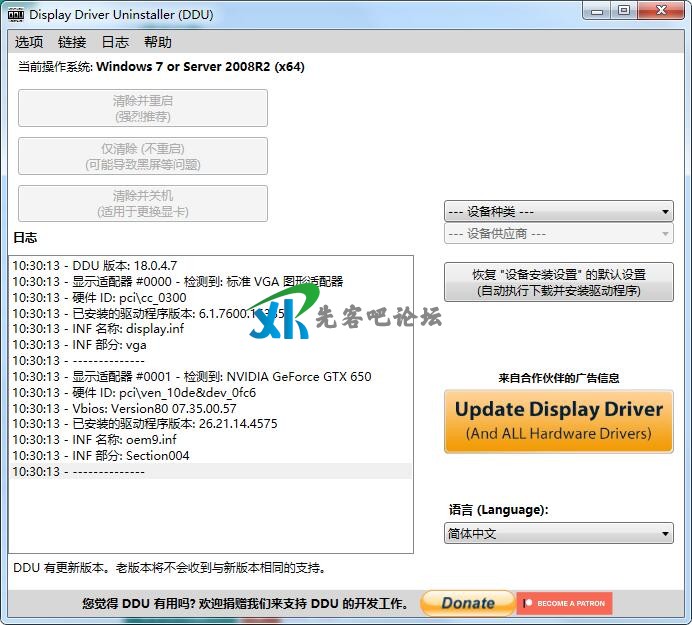Click the 清除并关机 button
Screen dimensions: 692x625
(143, 203)
